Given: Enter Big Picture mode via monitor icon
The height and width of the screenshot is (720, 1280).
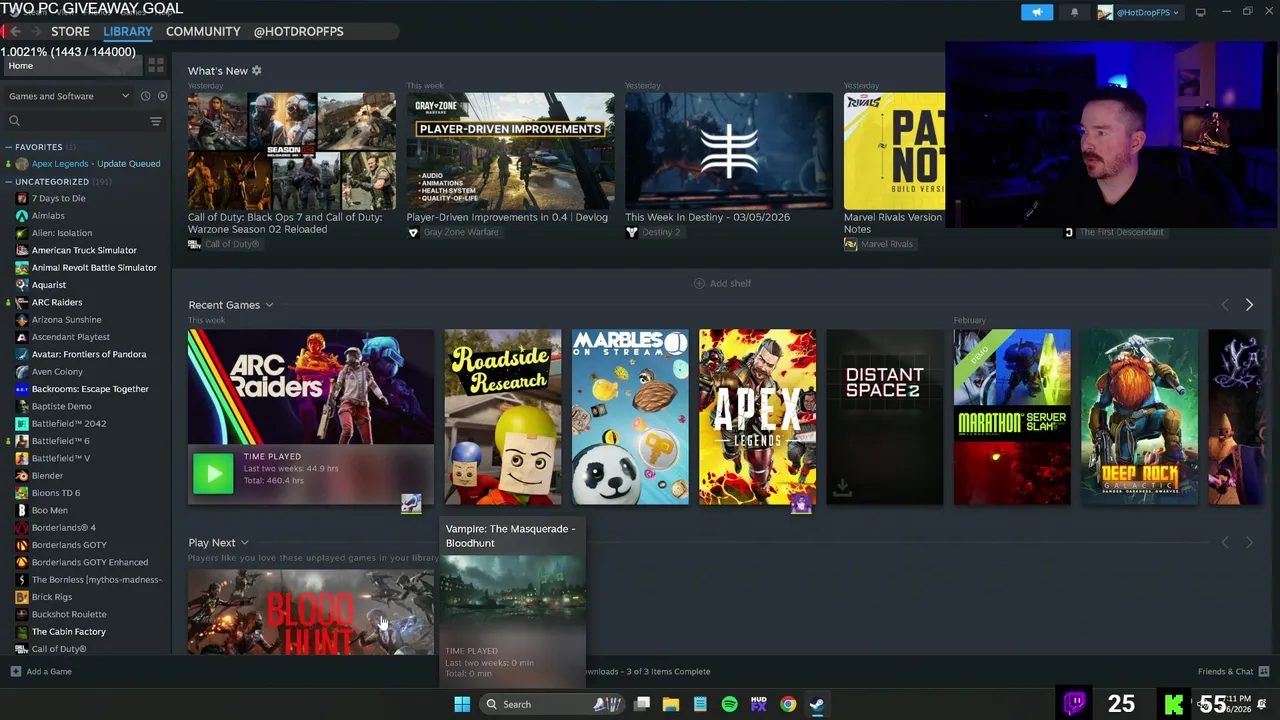Looking at the screenshot, I should click(x=1200, y=12).
